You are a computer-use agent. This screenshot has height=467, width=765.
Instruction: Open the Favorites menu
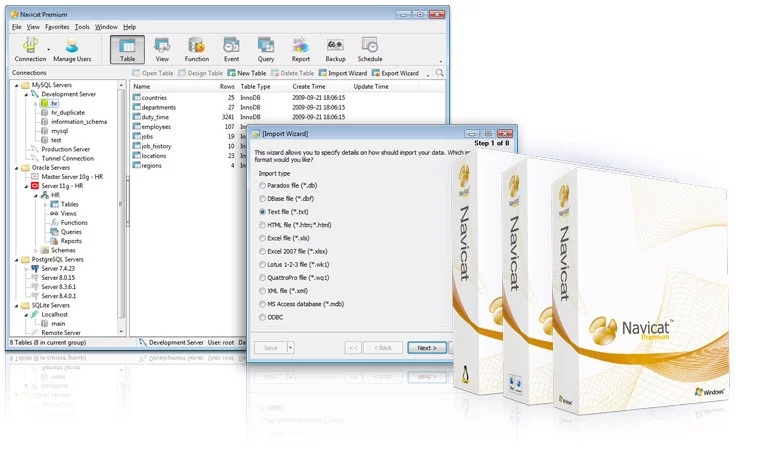pyautogui.click(x=57, y=27)
